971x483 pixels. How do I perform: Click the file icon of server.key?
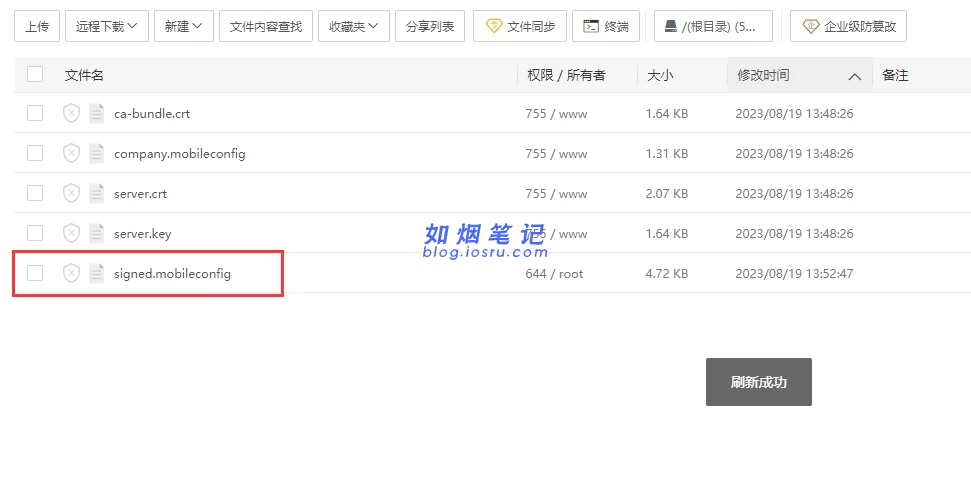[x=97, y=233]
